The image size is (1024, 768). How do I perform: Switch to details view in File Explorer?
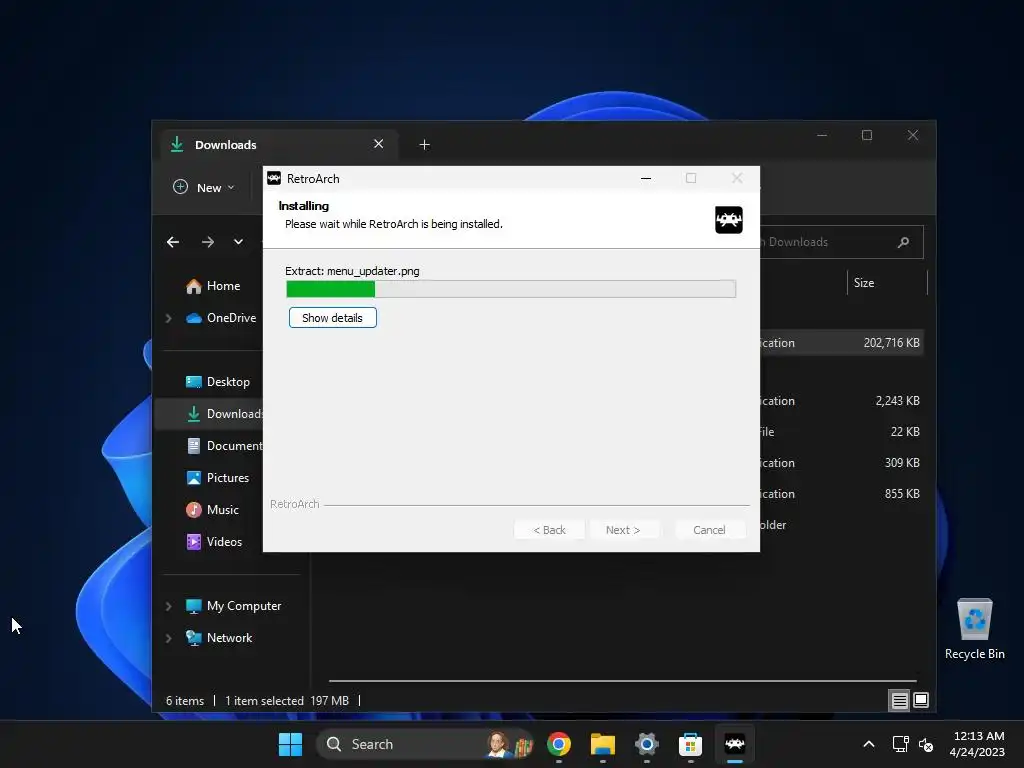coord(899,701)
